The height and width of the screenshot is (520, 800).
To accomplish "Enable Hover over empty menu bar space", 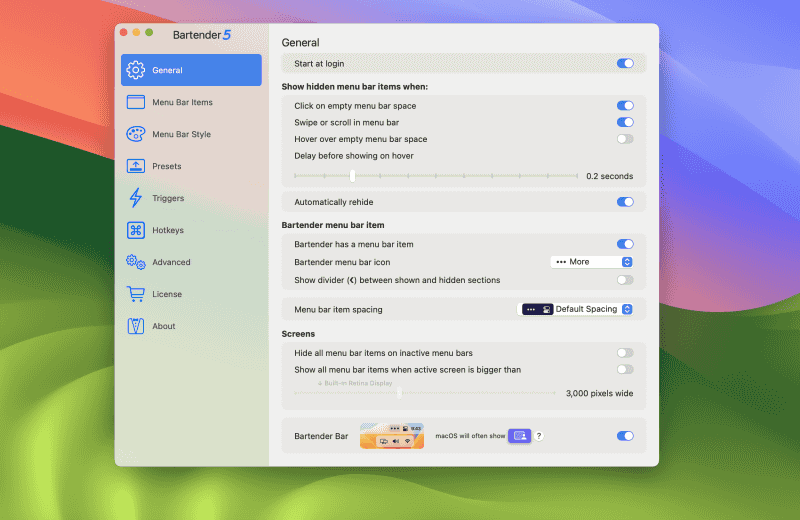I will [x=625, y=139].
